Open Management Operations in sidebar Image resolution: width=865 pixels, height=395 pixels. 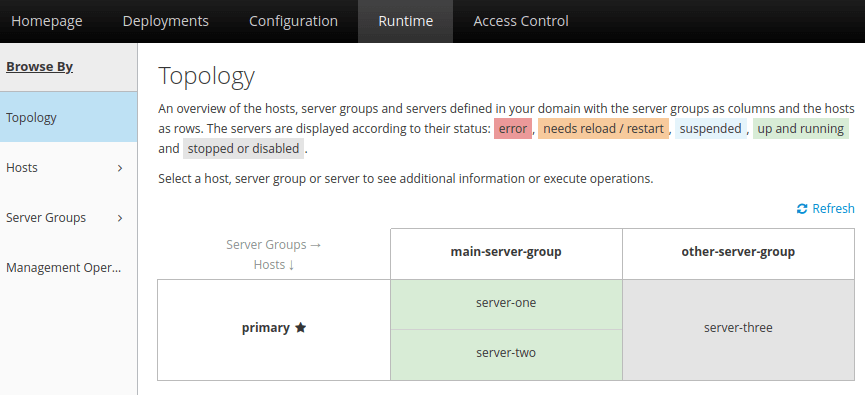[x=68, y=268]
